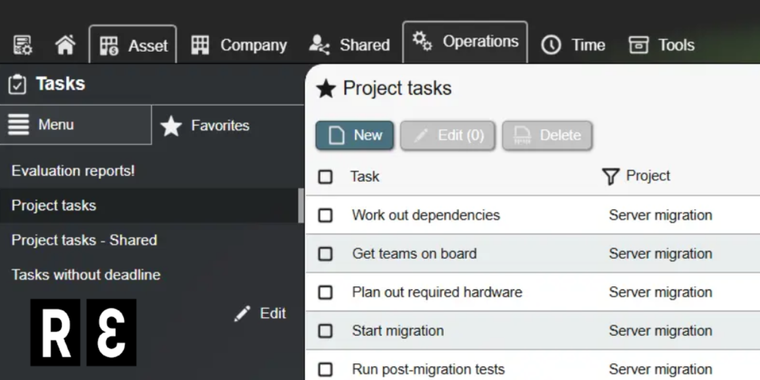Check the Get teams on board row
The width and height of the screenshot is (760, 380).
tap(325, 253)
